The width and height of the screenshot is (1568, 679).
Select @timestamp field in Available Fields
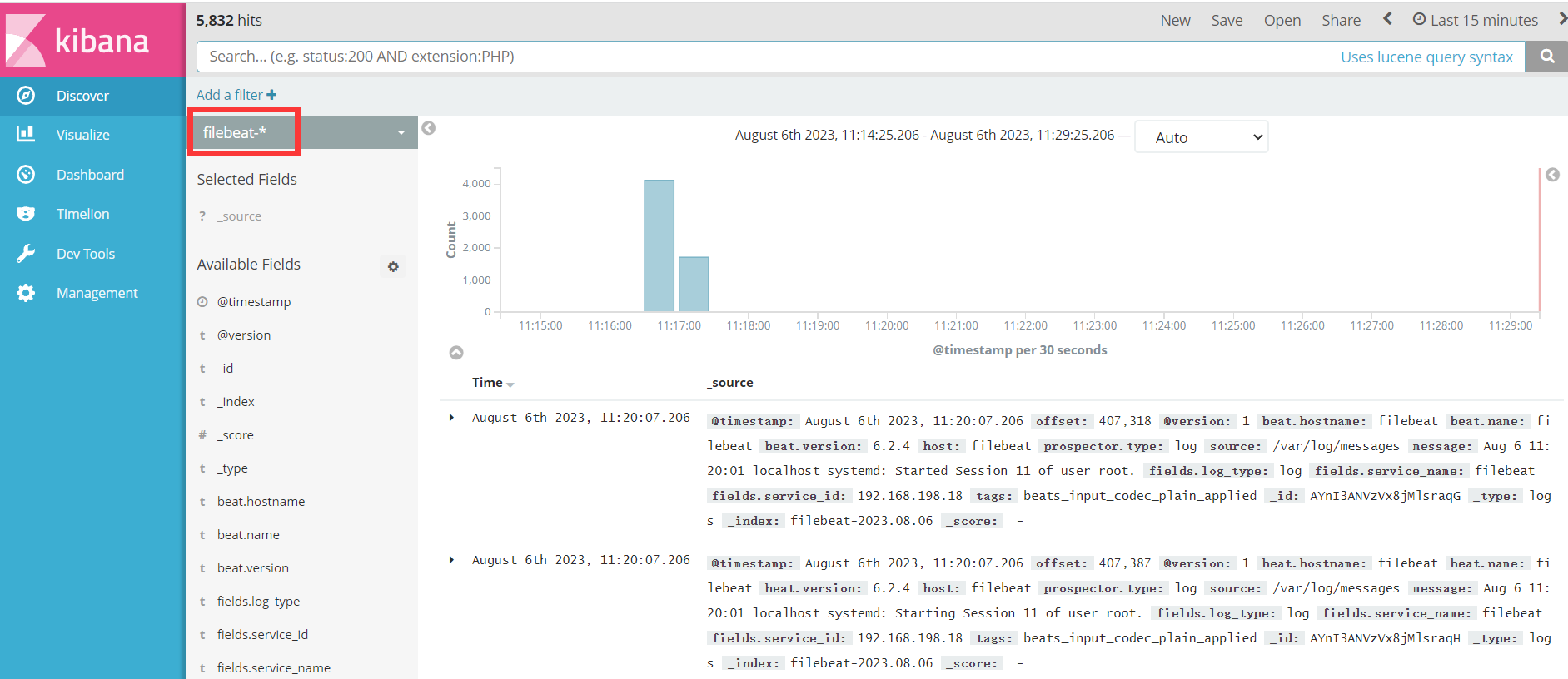coord(254,302)
